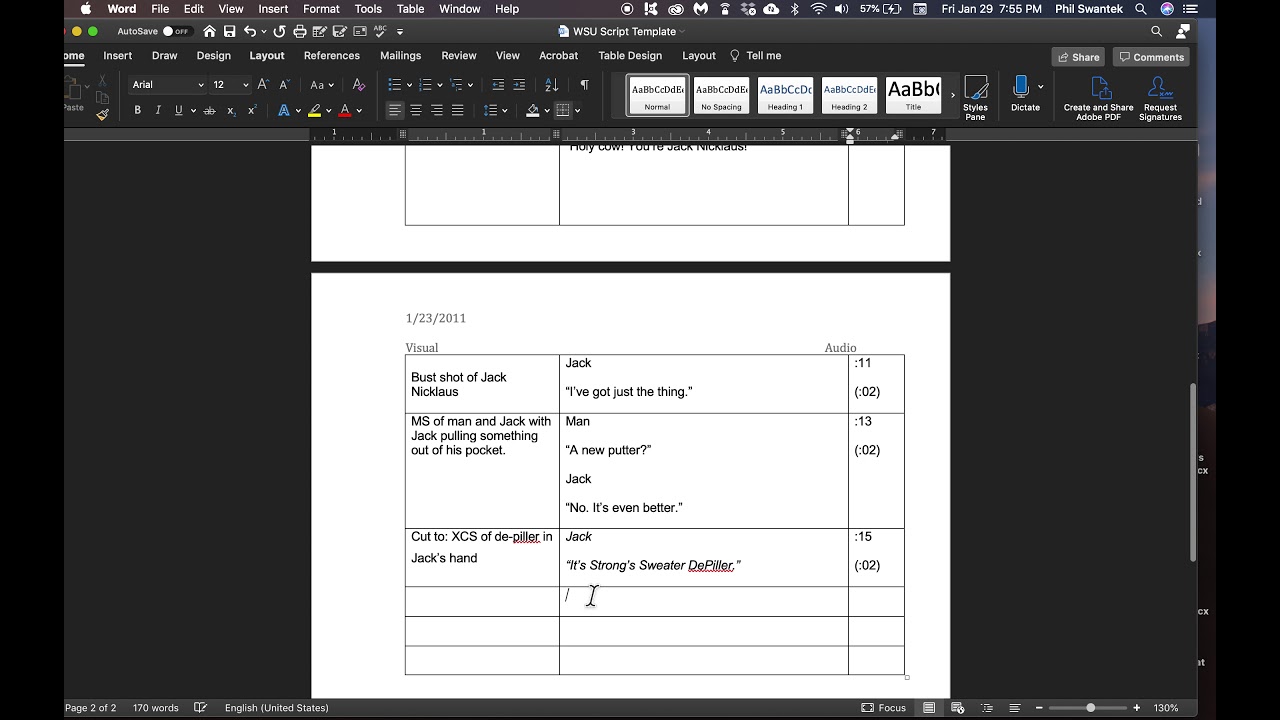1280x720 pixels.
Task: Increase paragraph indent
Action: tap(519, 85)
